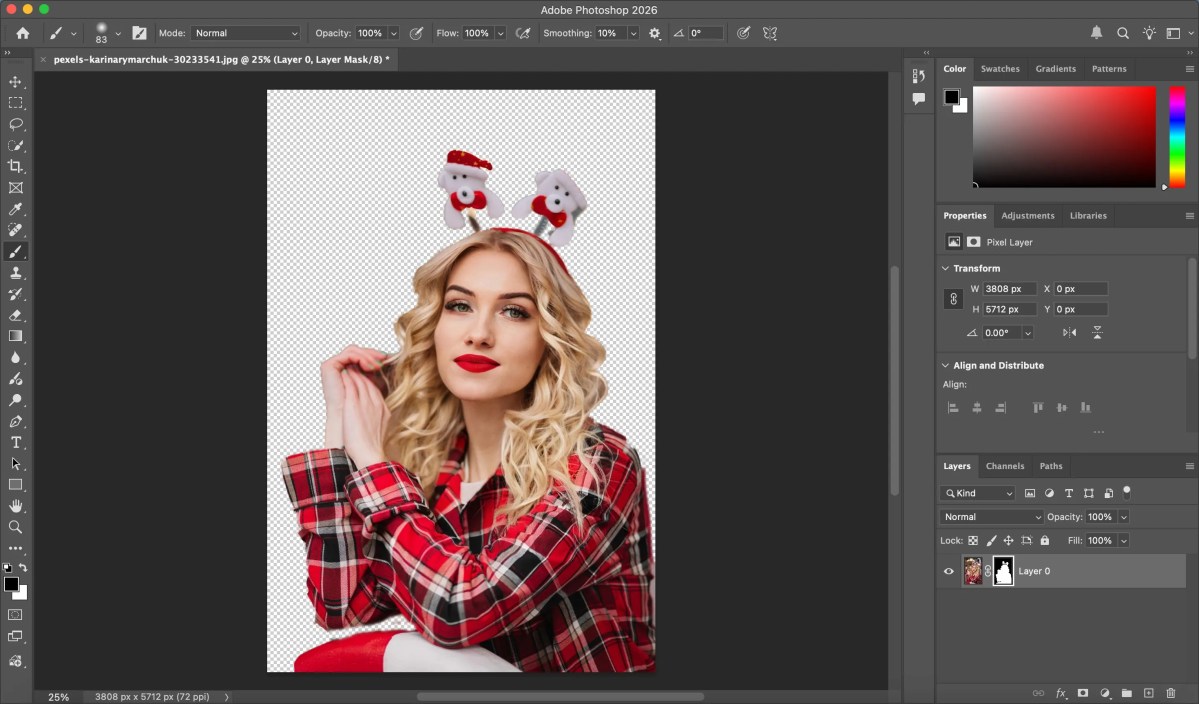Select the Lasso tool
1199x704 pixels.
(x=16, y=124)
